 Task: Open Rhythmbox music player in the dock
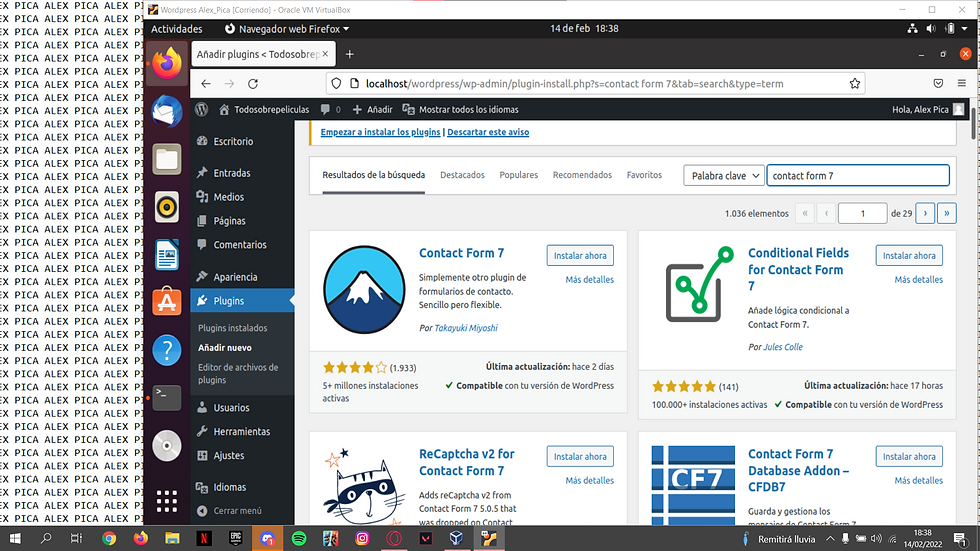(x=167, y=207)
